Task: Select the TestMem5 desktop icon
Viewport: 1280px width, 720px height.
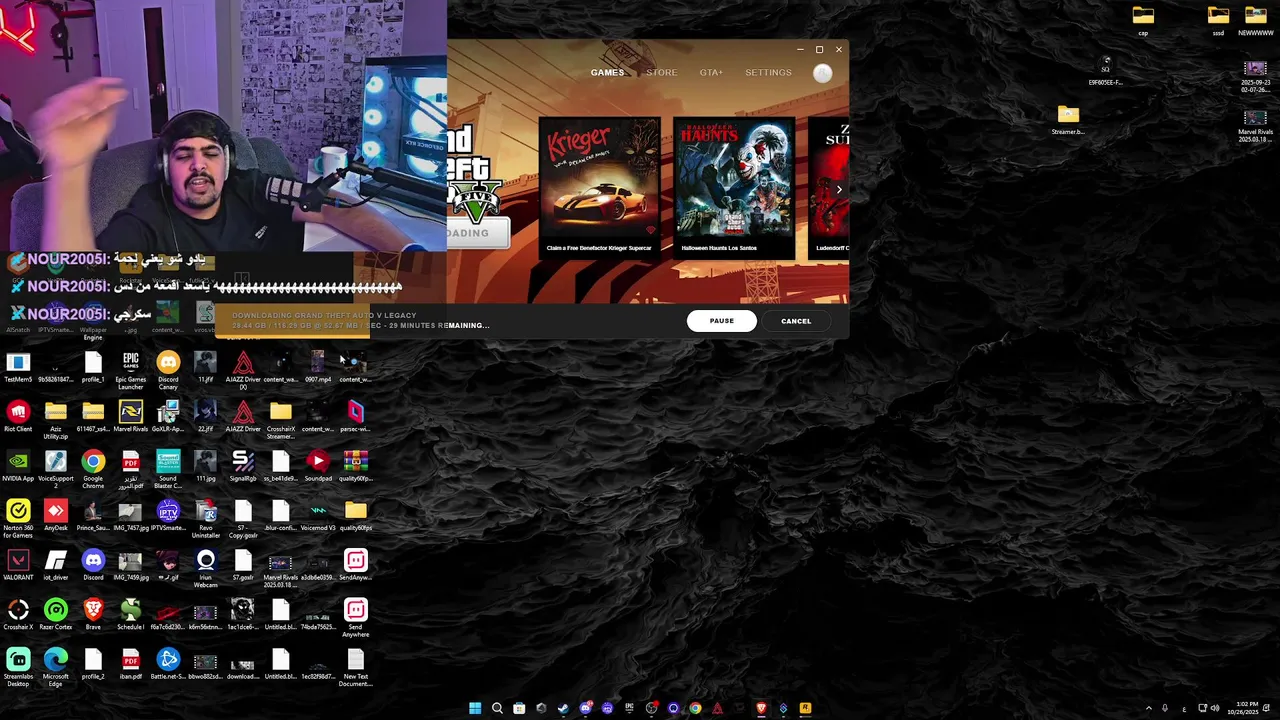Action: coord(18,367)
